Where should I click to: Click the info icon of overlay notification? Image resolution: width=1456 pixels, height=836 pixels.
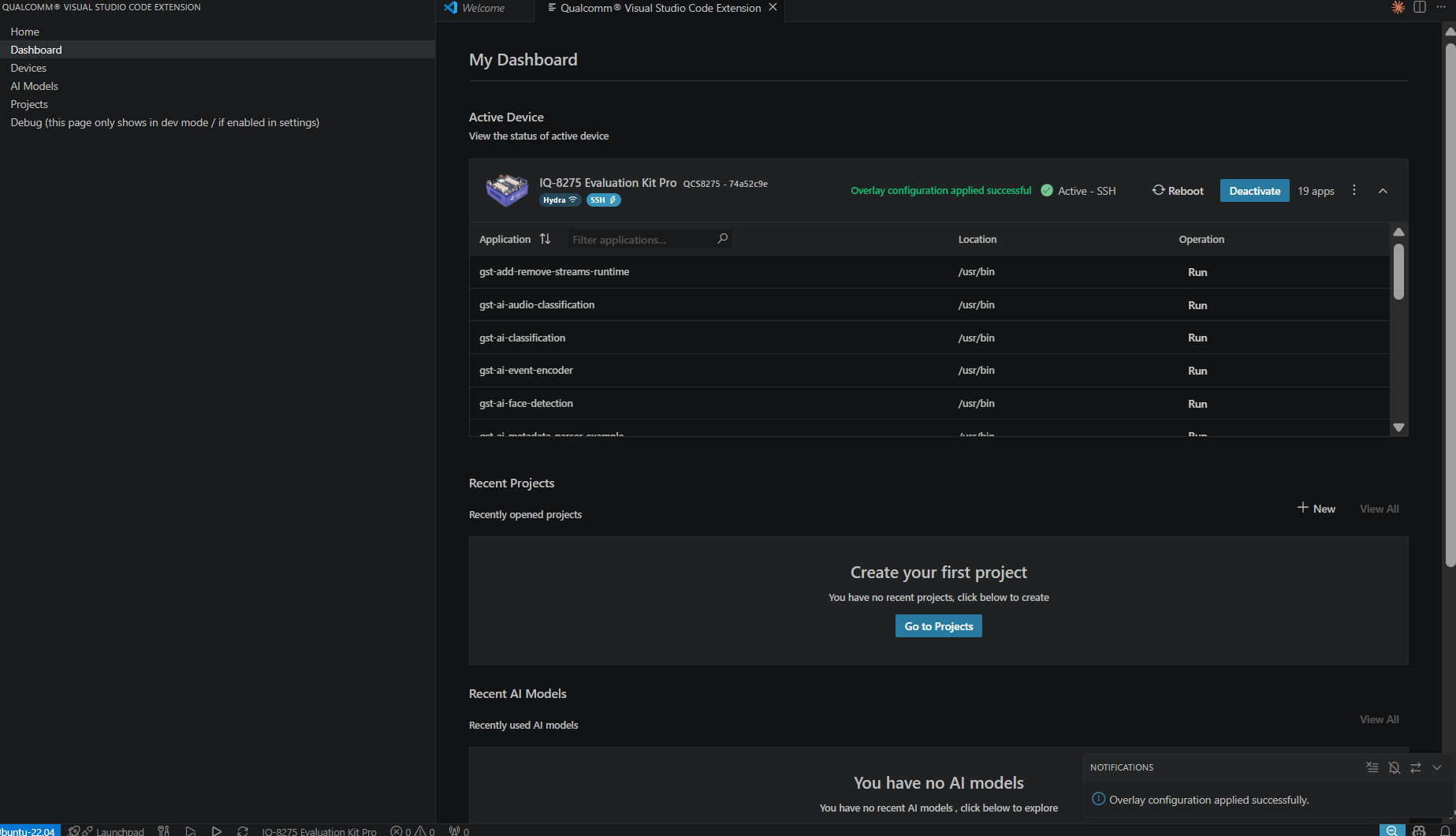(x=1098, y=799)
